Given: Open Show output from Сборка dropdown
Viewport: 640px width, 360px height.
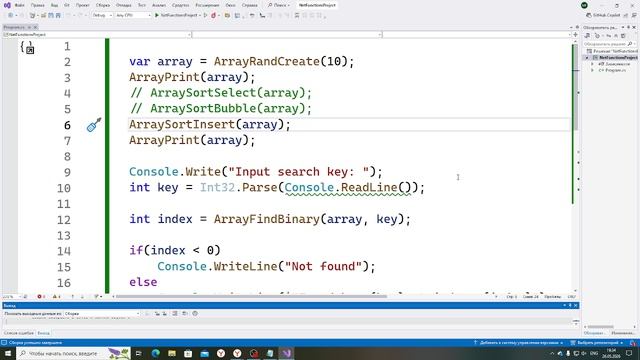Looking at the screenshot, I should [x=102, y=313].
